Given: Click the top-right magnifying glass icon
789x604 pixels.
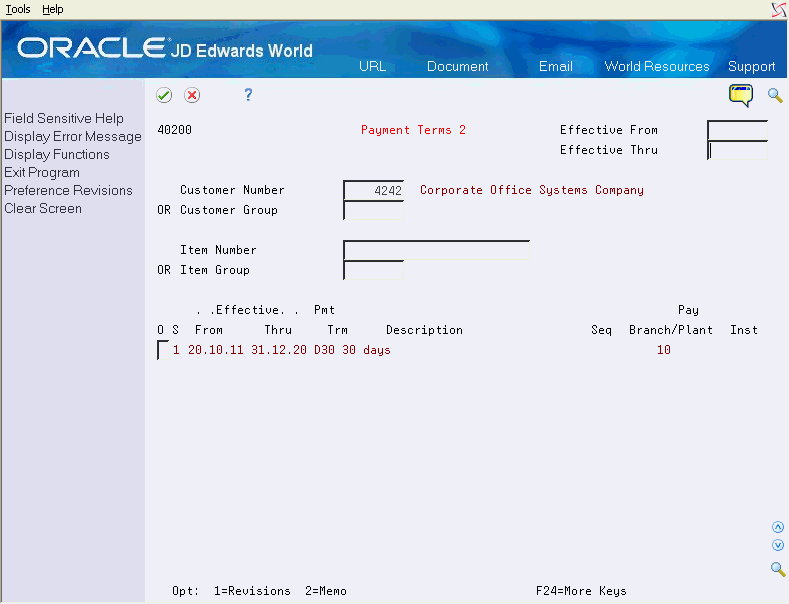Looking at the screenshot, I should (775, 95).
